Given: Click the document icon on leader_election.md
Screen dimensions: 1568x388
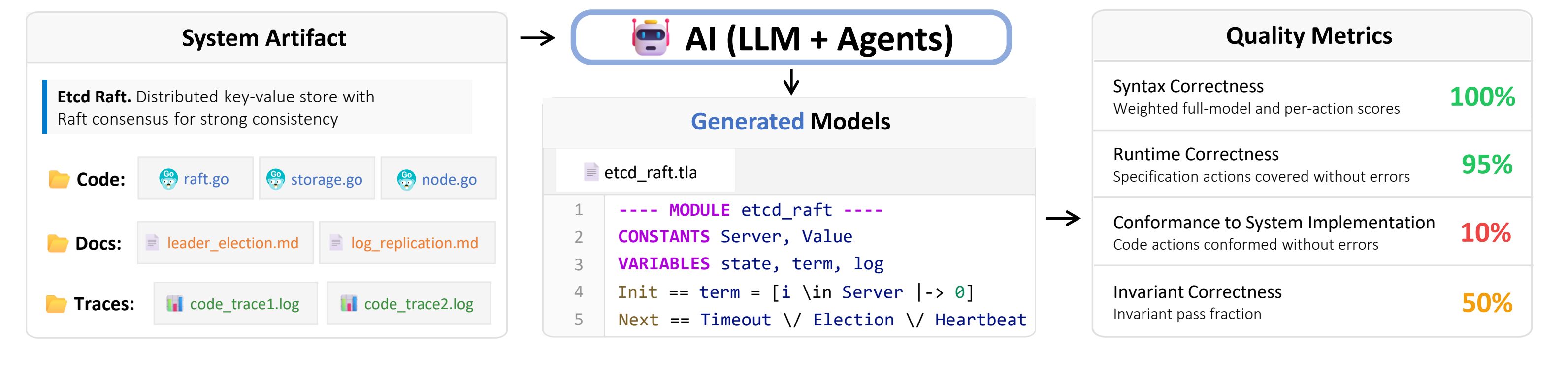Looking at the screenshot, I should click(152, 243).
